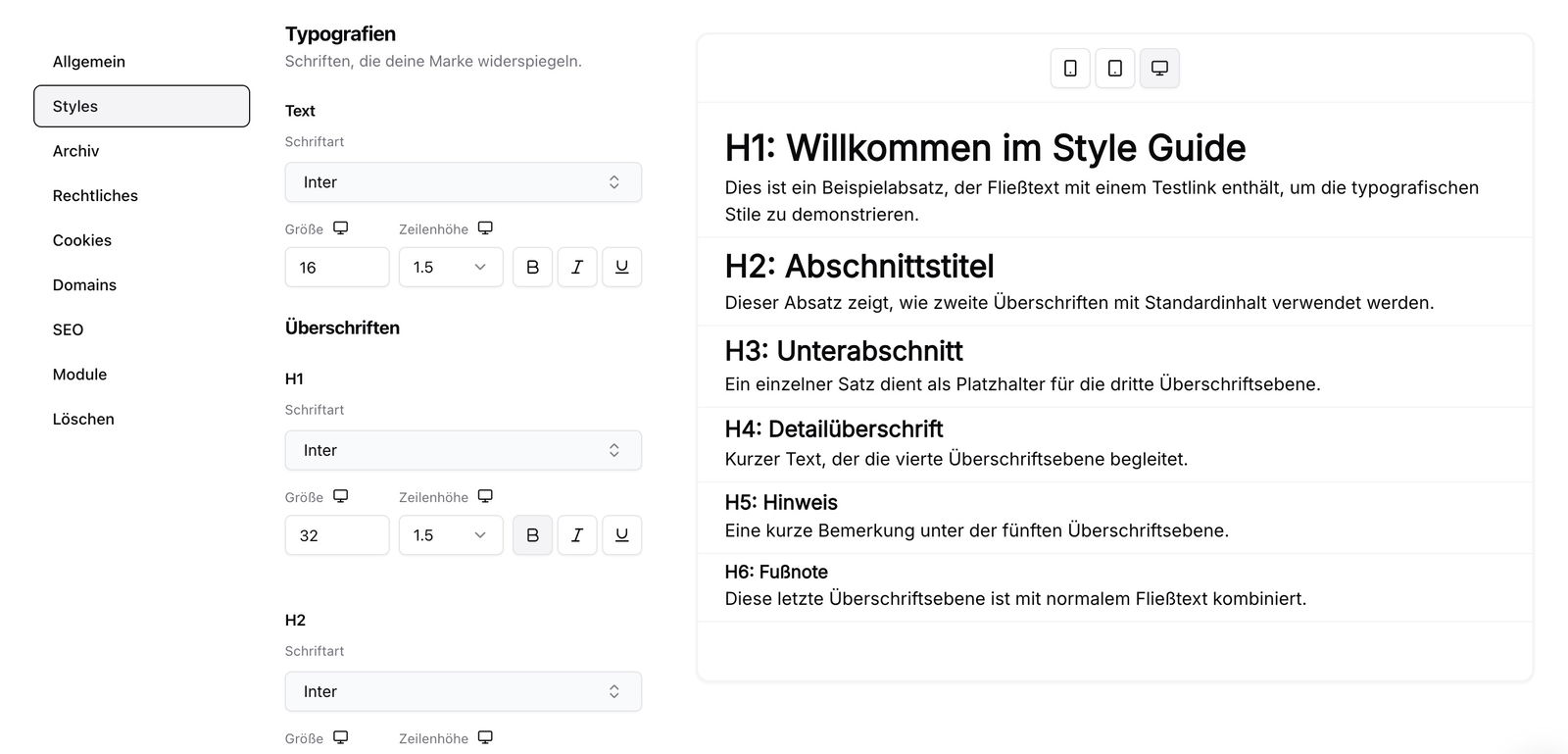The height and width of the screenshot is (754, 1568).
Task: Switch preview to tablet view
Action: pyautogui.click(x=1114, y=69)
